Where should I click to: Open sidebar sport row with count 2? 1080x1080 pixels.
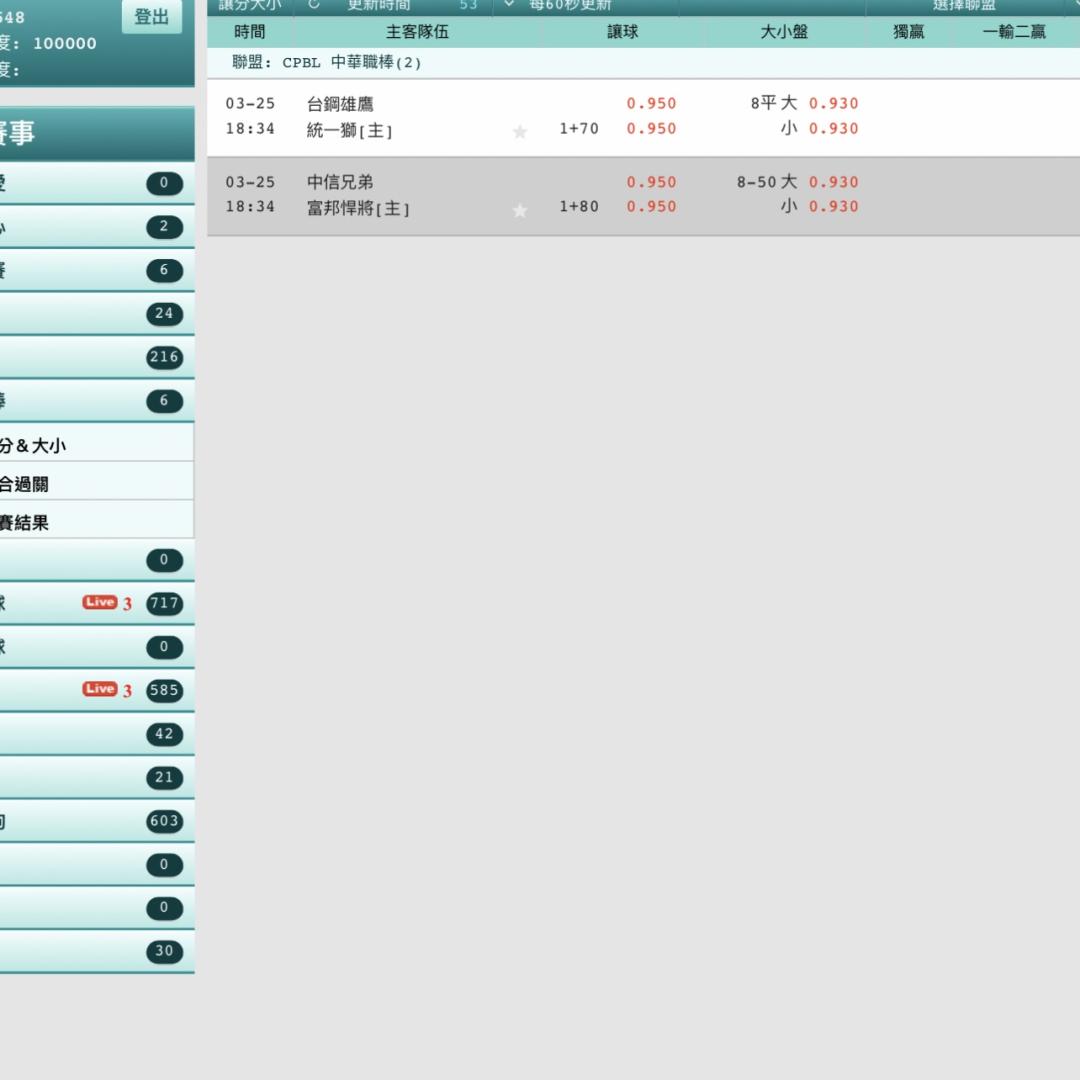[x=97, y=227]
